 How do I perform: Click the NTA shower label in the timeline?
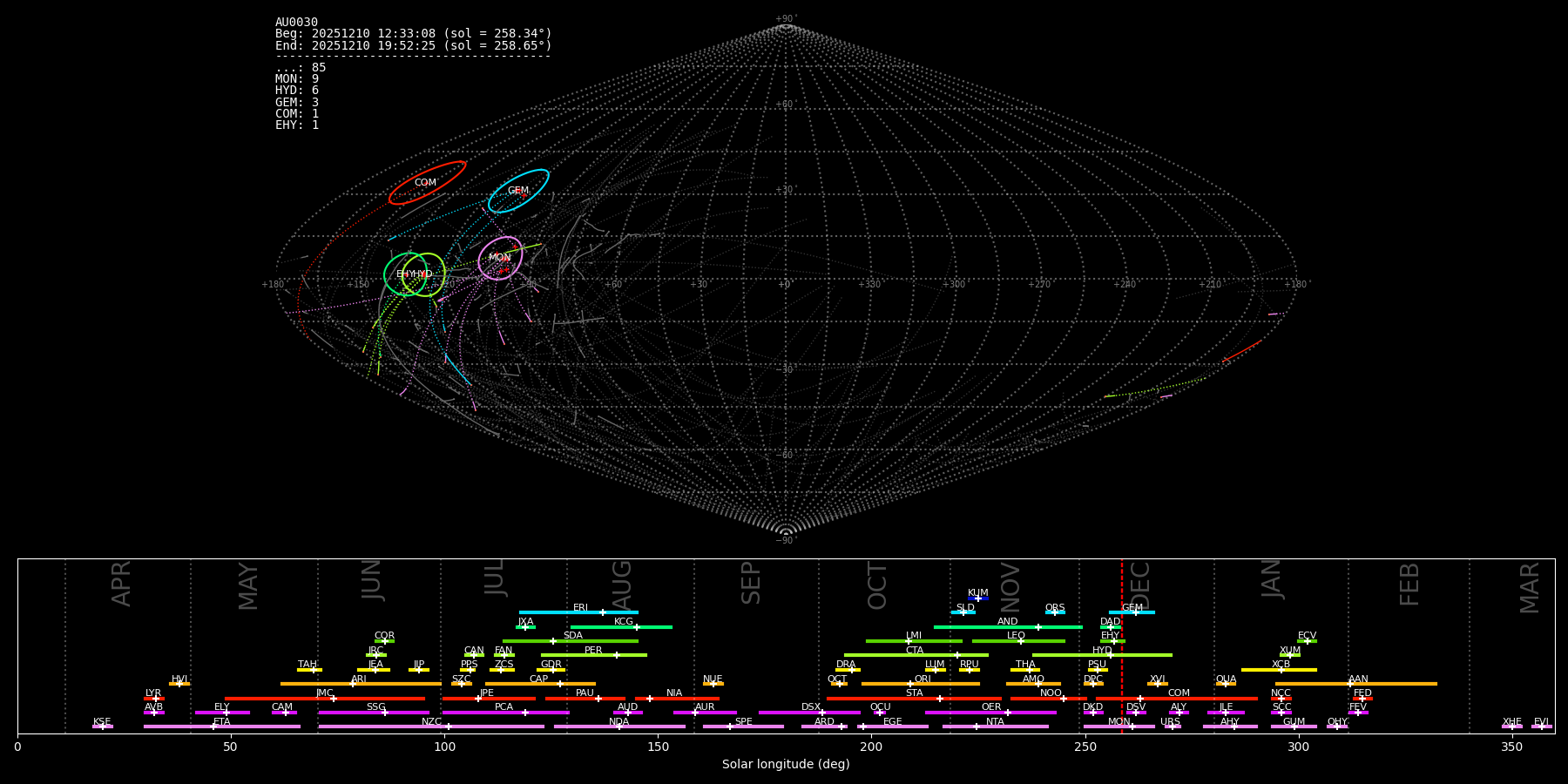tap(995, 722)
